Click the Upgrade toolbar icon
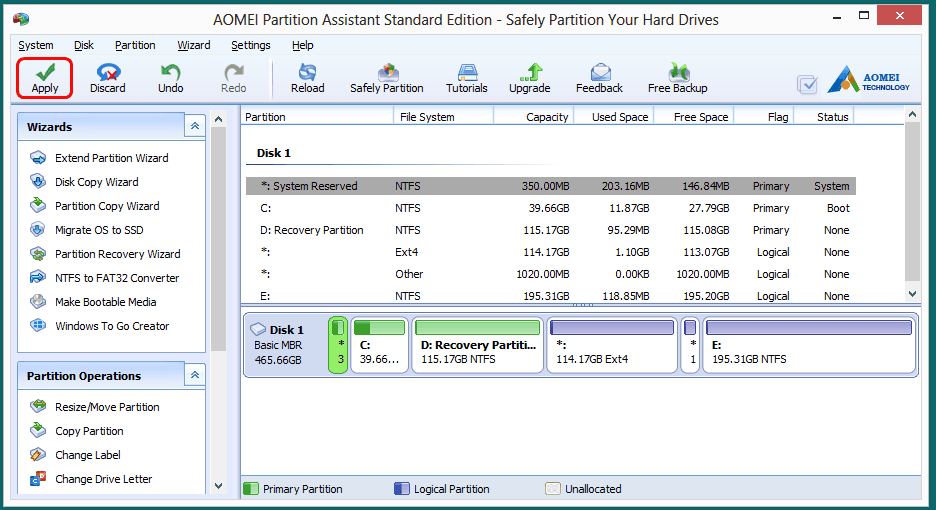The image size is (936, 510). pos(529,78)
